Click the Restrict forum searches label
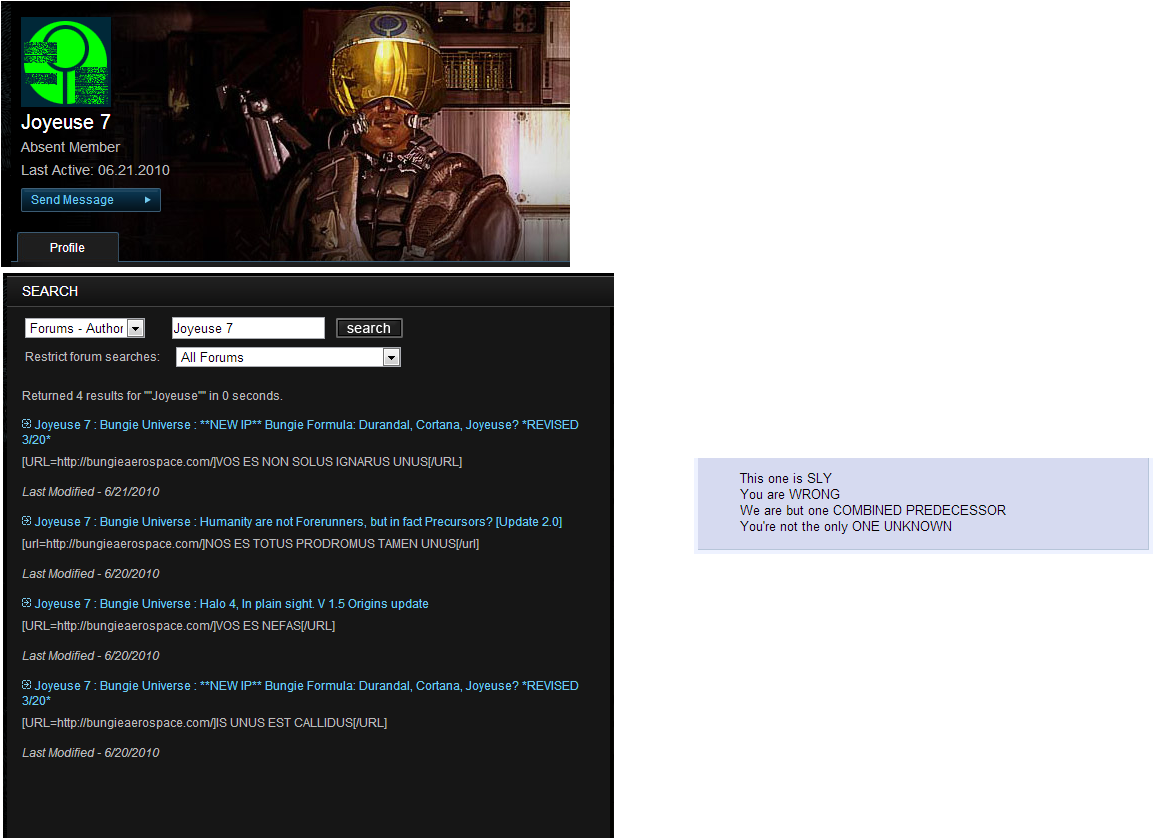Screen dimensions: 1166x838 point(92,357)
